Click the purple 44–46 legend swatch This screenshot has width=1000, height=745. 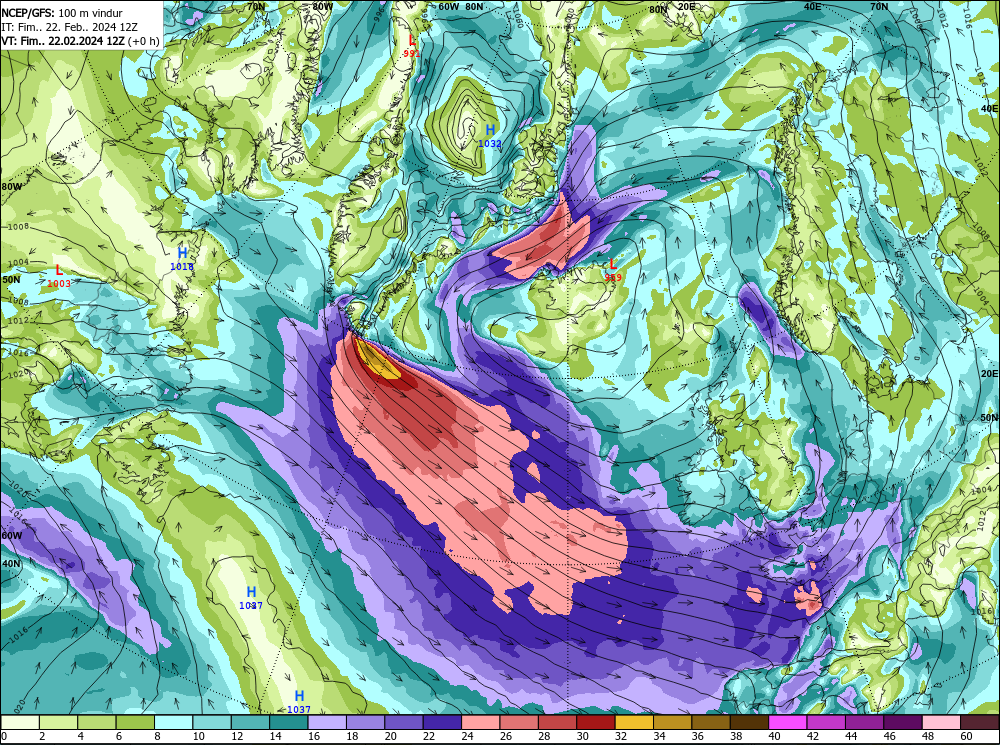pyautogui.click(x=864, y=722)
